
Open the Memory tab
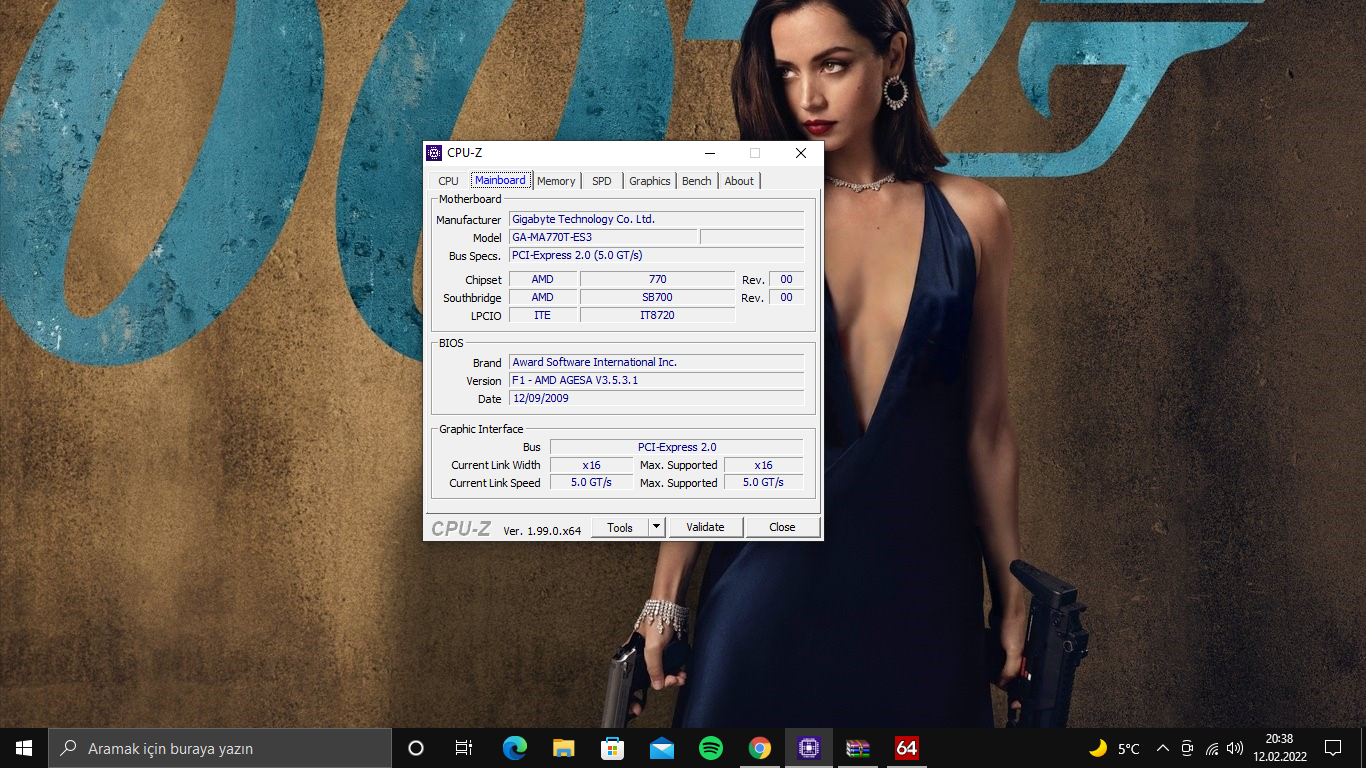pyautogui.click(x=556, y=181)
